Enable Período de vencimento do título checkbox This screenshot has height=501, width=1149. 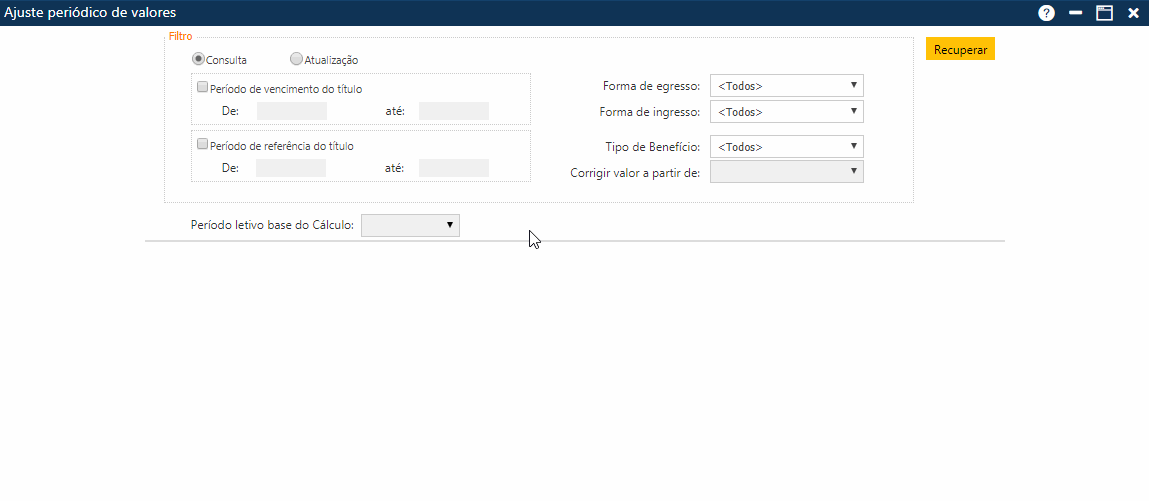coord(203,88)
